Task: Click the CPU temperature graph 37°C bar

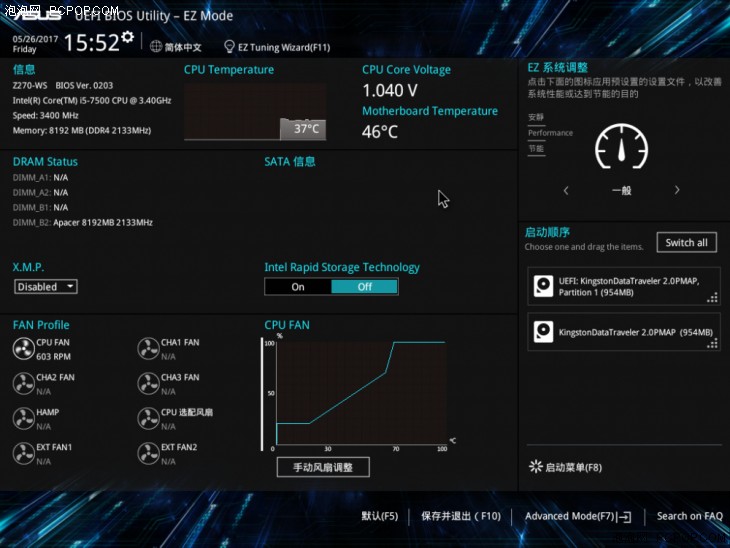Action: click(x=303, y=129)
